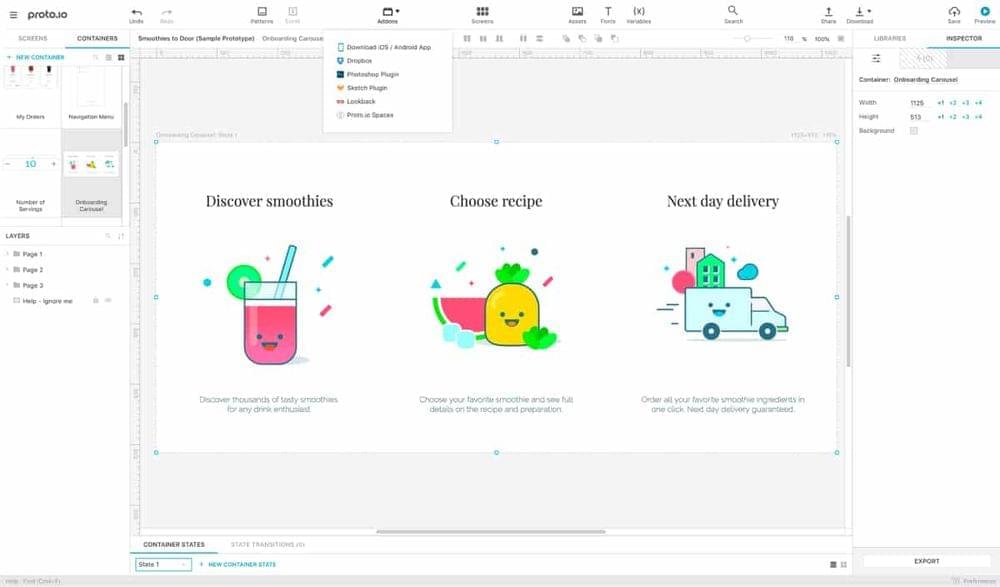Expand the Page 1 layer group

[x=7, y=254]
